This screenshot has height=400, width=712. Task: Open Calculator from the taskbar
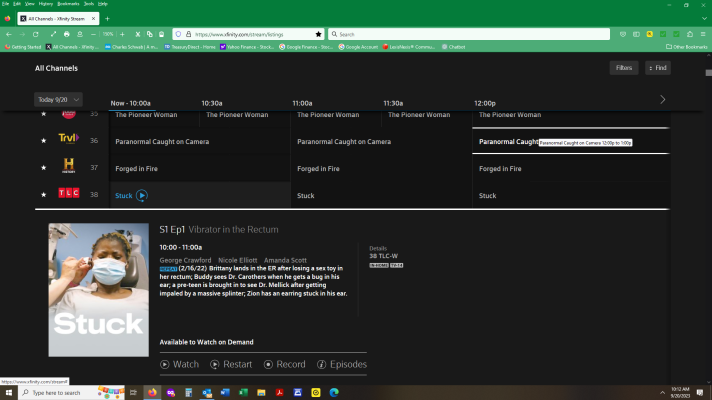pyautogui.click(x=188, y=392)
